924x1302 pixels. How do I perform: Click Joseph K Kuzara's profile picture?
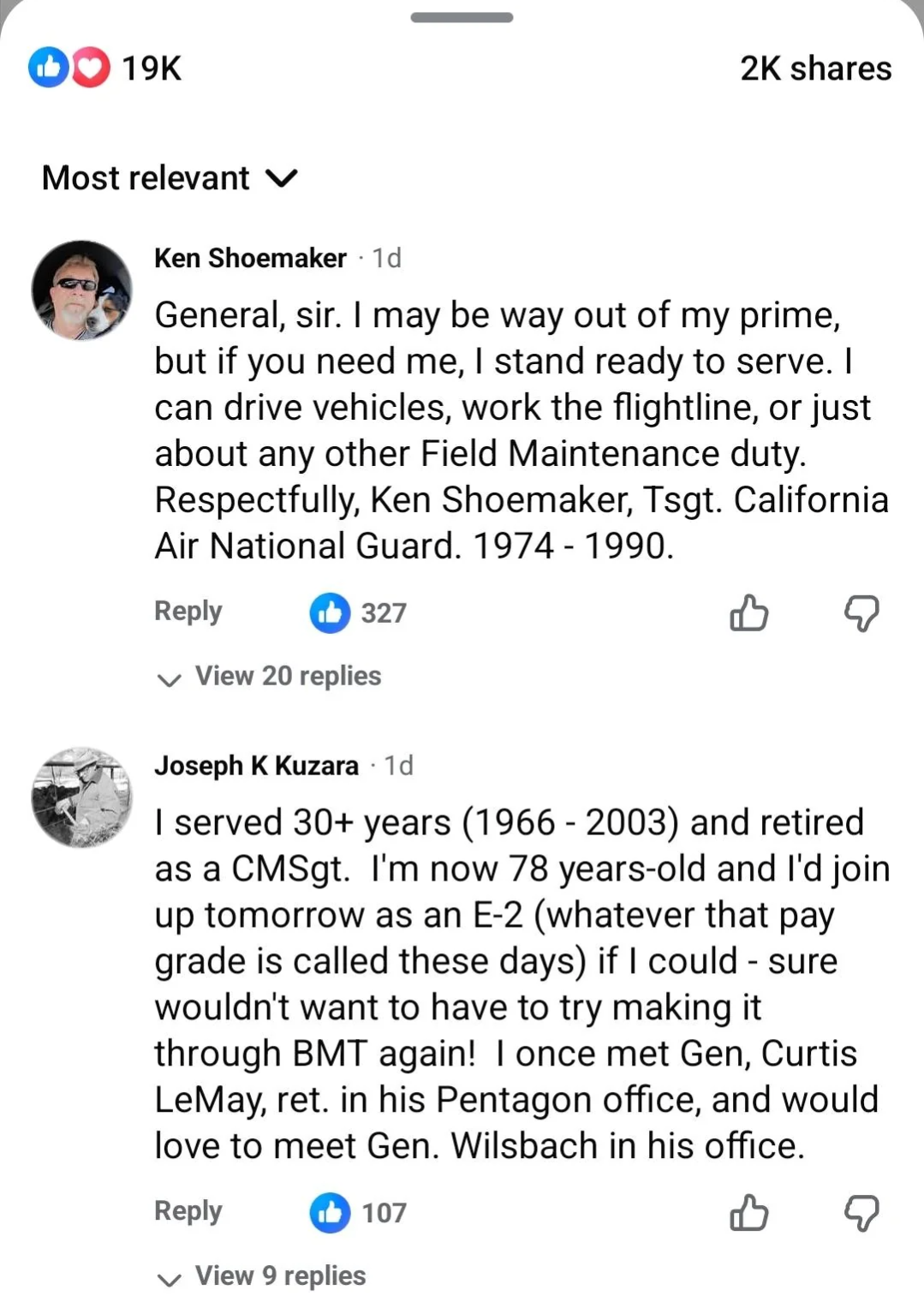click(x=81, y=797)
